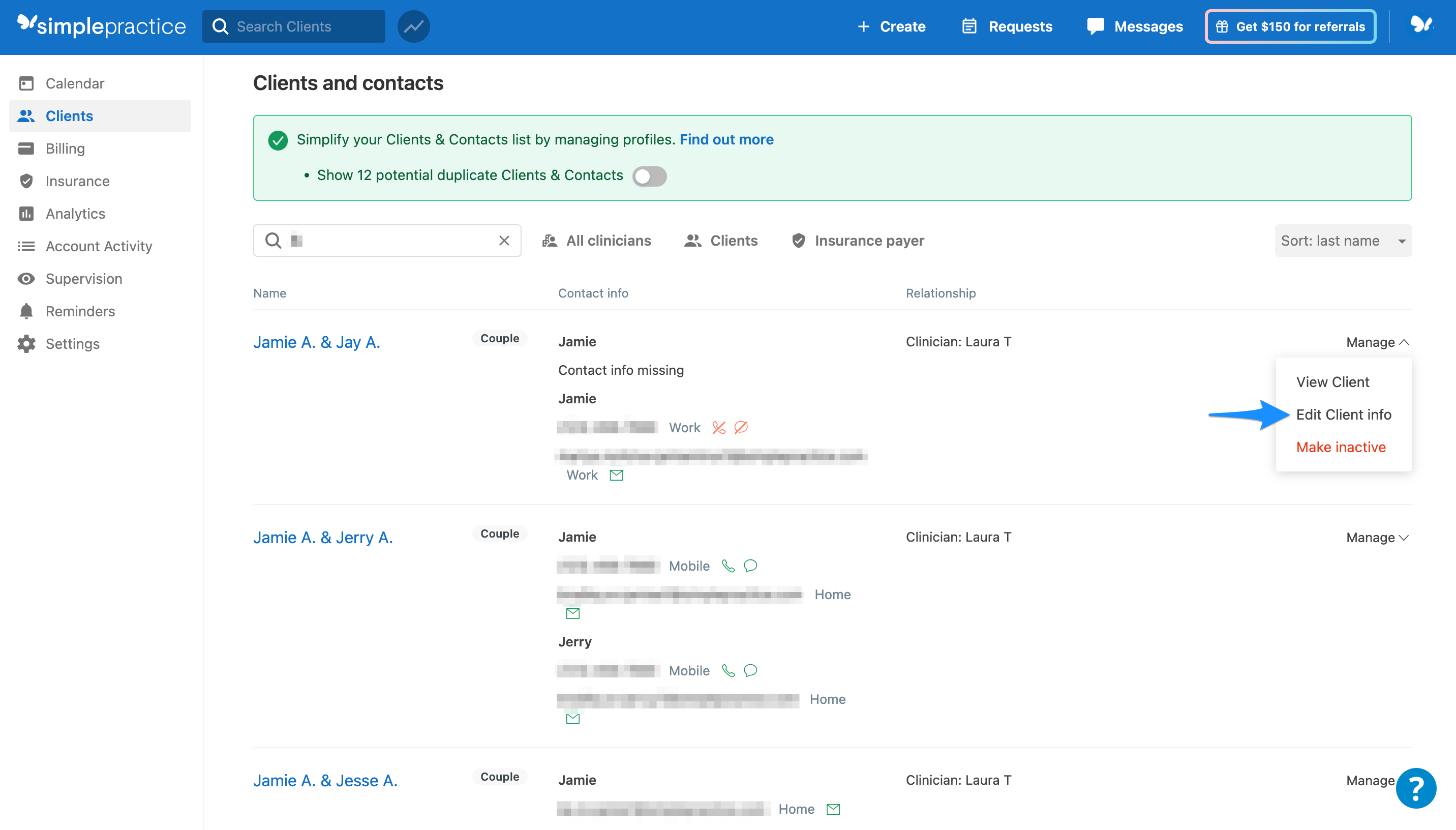Clear the client search field with the X

504,240
